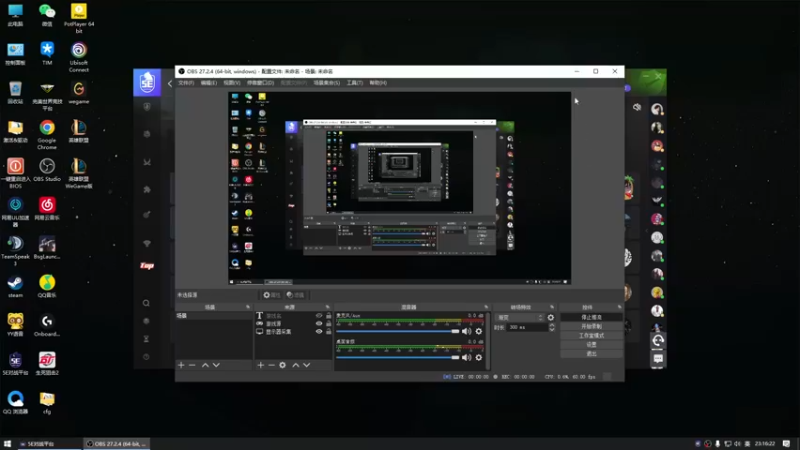Toggle visibility of second source row
This screenshot has height=450, width=800.
click(x=319, y=323)
